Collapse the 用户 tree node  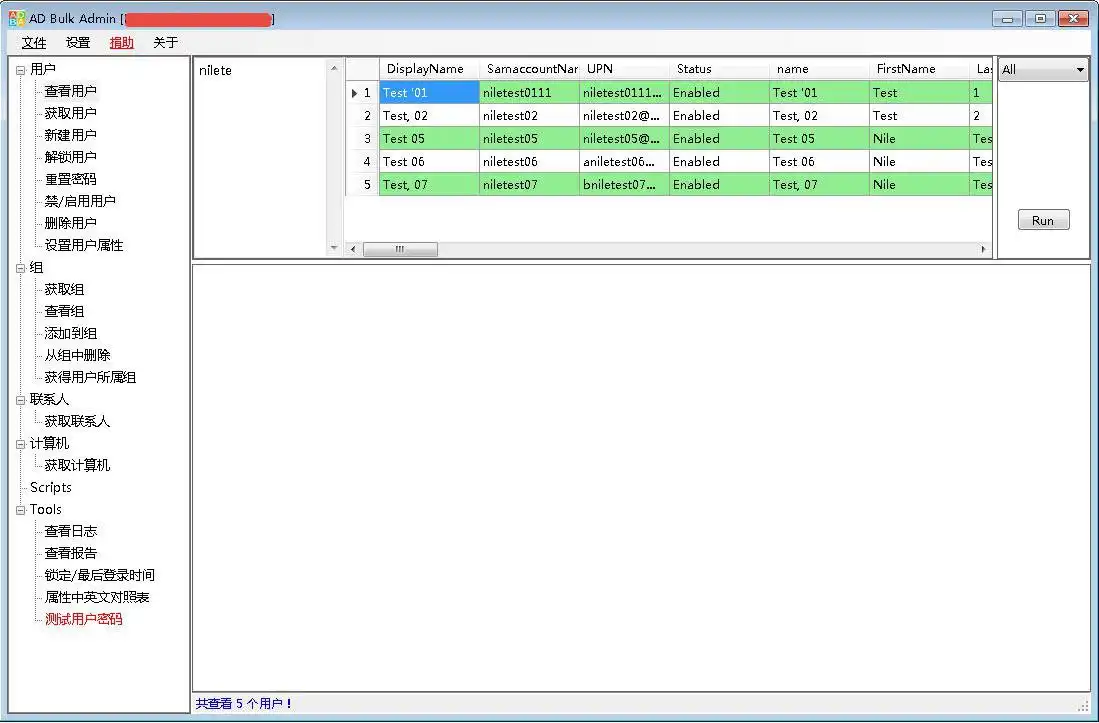point(20,69)
